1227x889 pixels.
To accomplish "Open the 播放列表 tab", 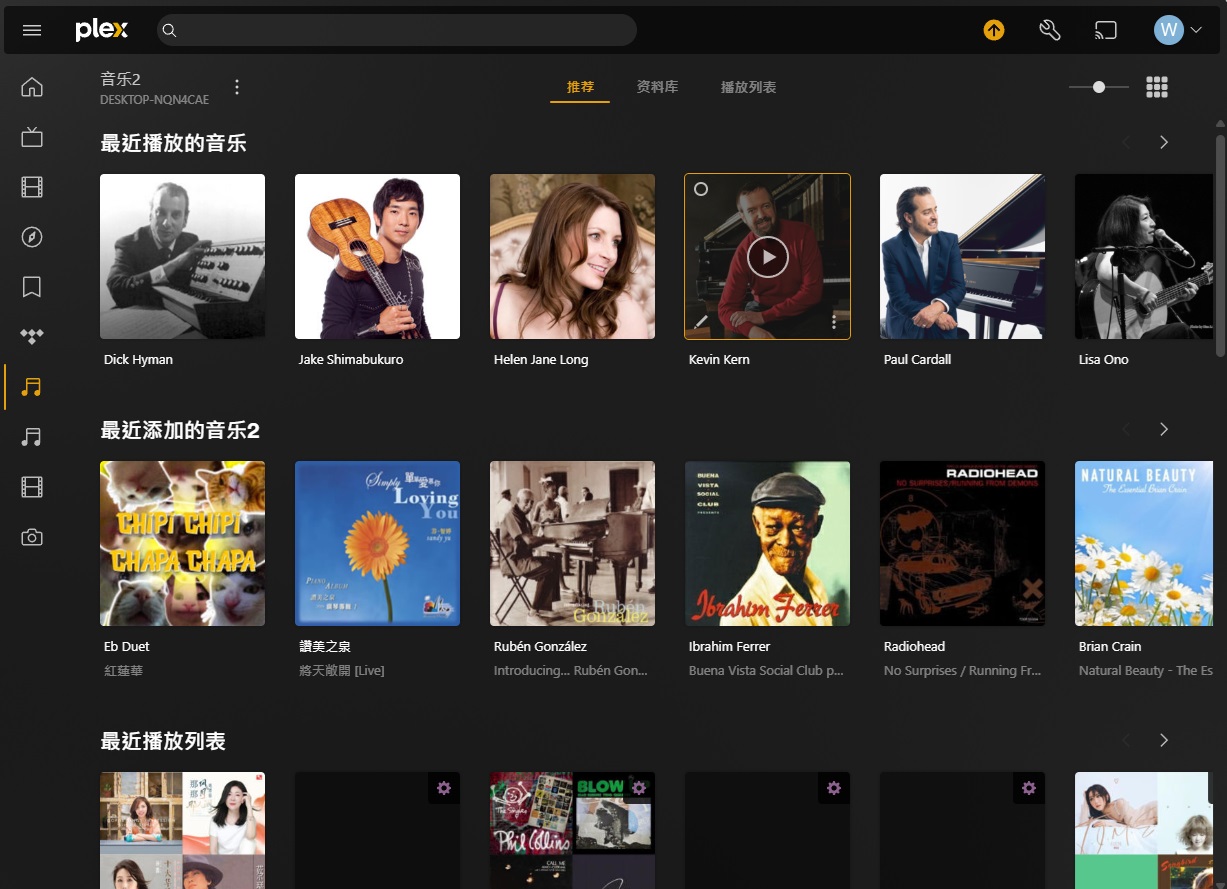I will coord(748,87).
